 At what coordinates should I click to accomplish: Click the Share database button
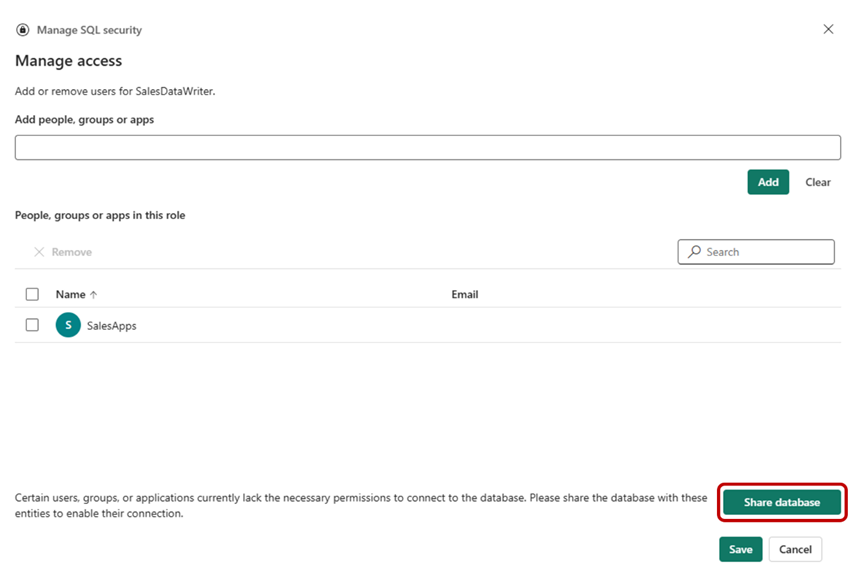782,502
